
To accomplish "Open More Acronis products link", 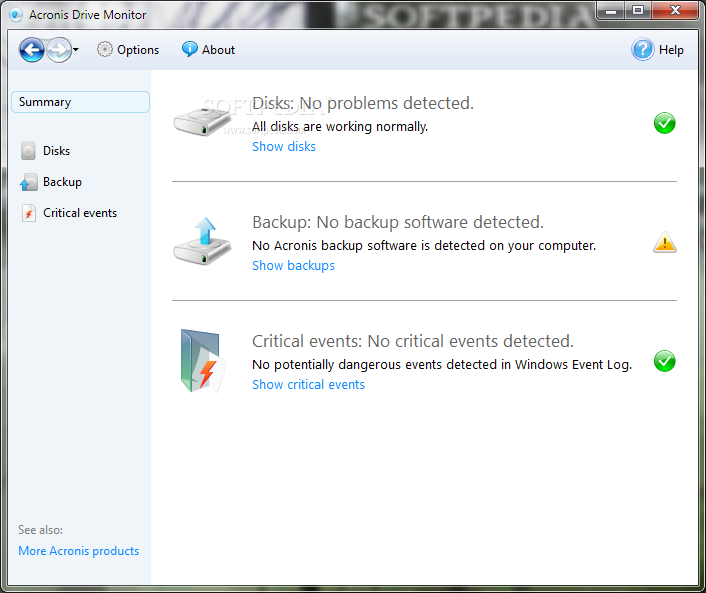I will (x=79, y=551).
